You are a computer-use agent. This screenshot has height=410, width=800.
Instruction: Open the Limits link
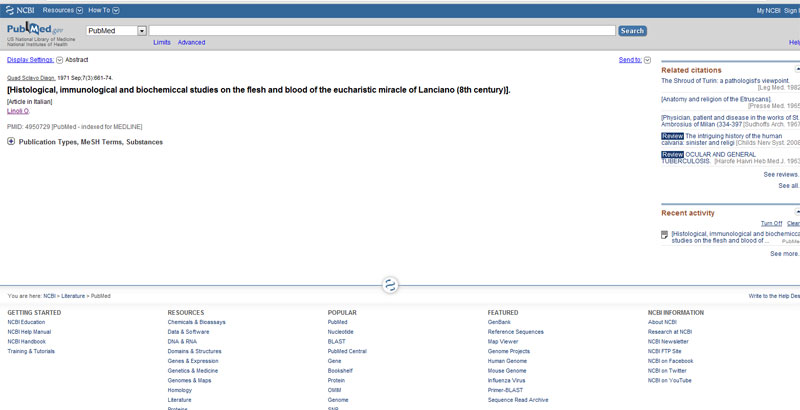[x=162, y=42]
